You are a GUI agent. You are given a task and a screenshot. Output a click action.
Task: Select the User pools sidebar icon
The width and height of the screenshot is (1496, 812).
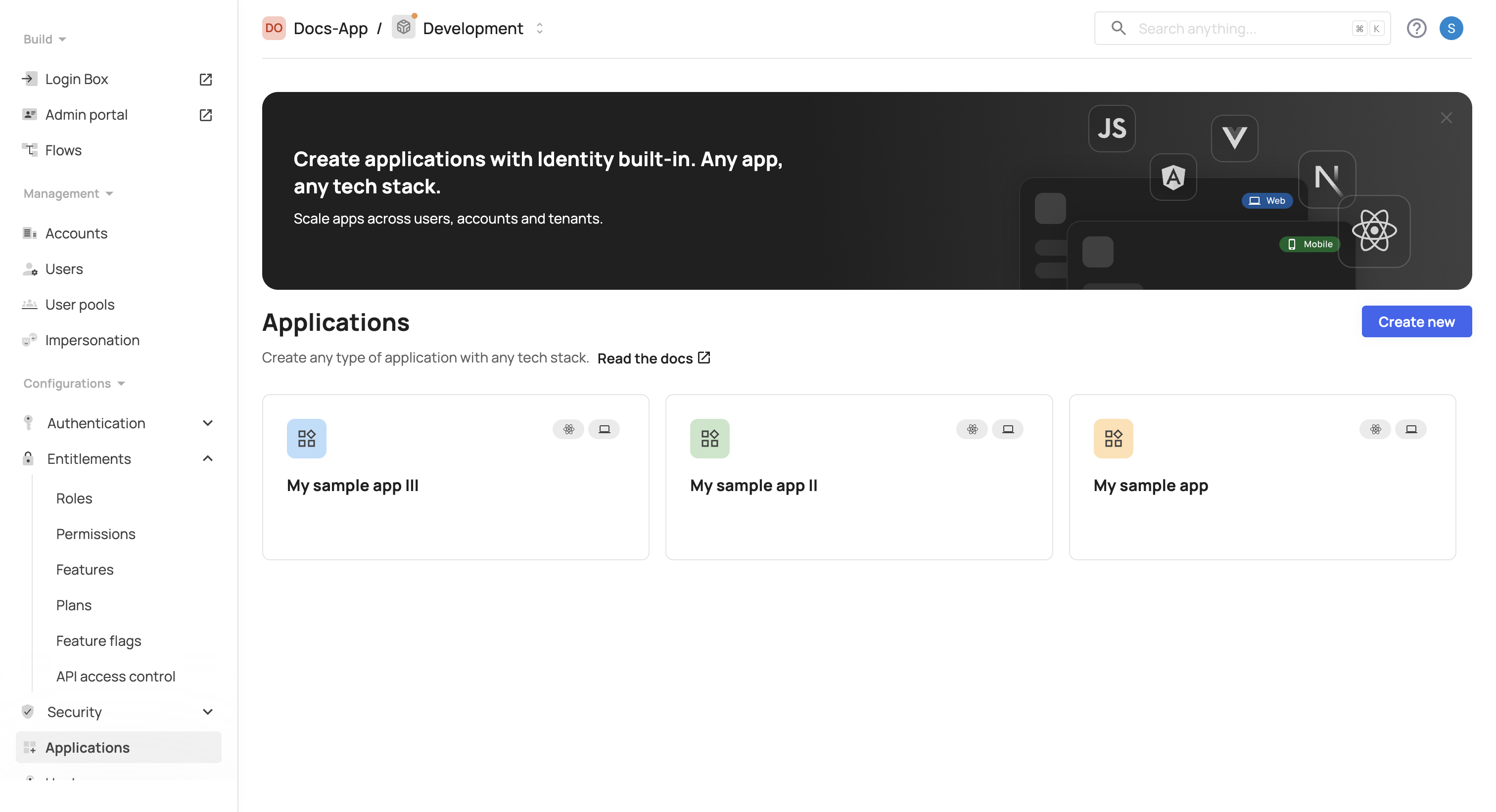point(30,304)
